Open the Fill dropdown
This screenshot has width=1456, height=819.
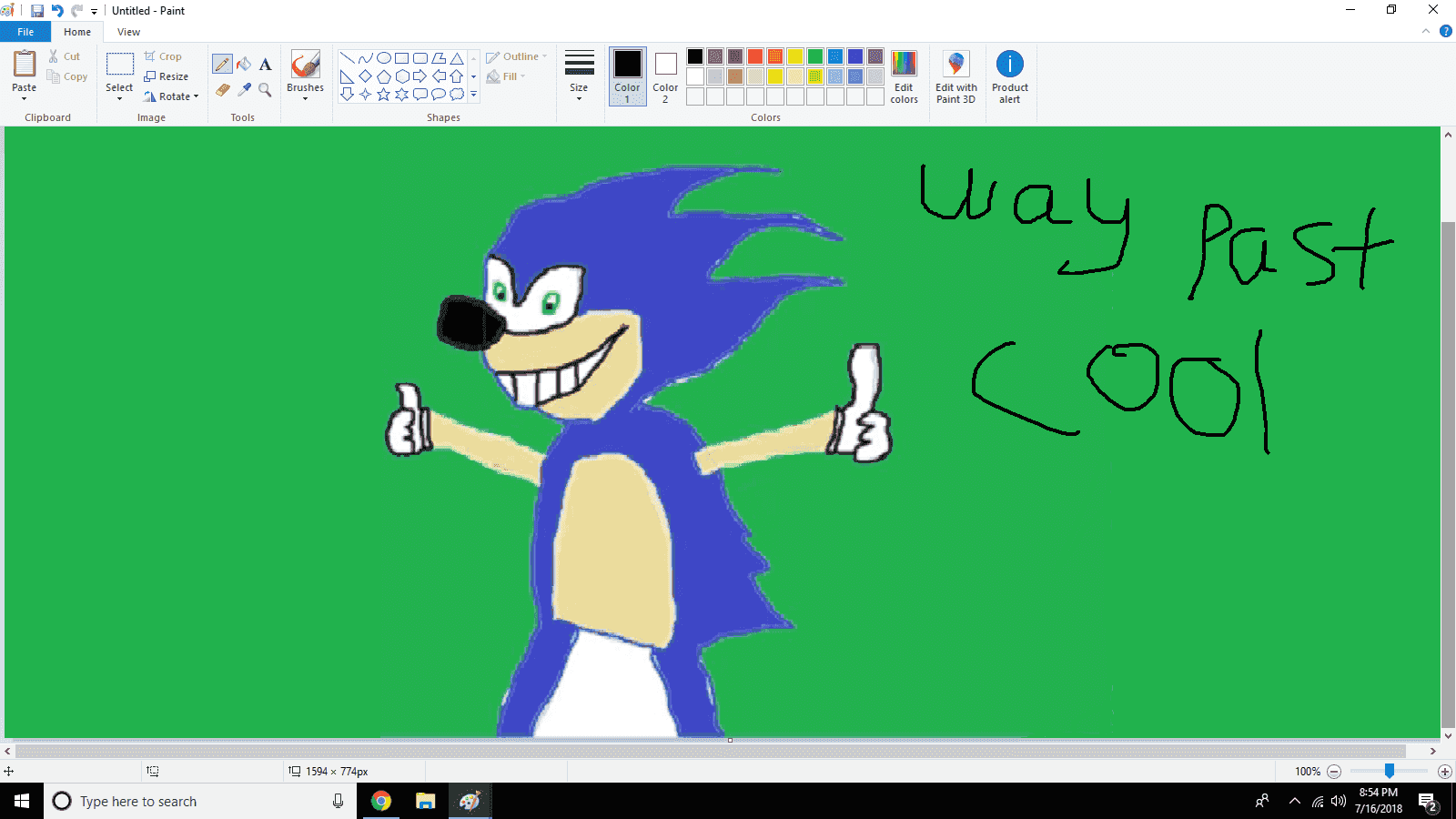[507, 76]
